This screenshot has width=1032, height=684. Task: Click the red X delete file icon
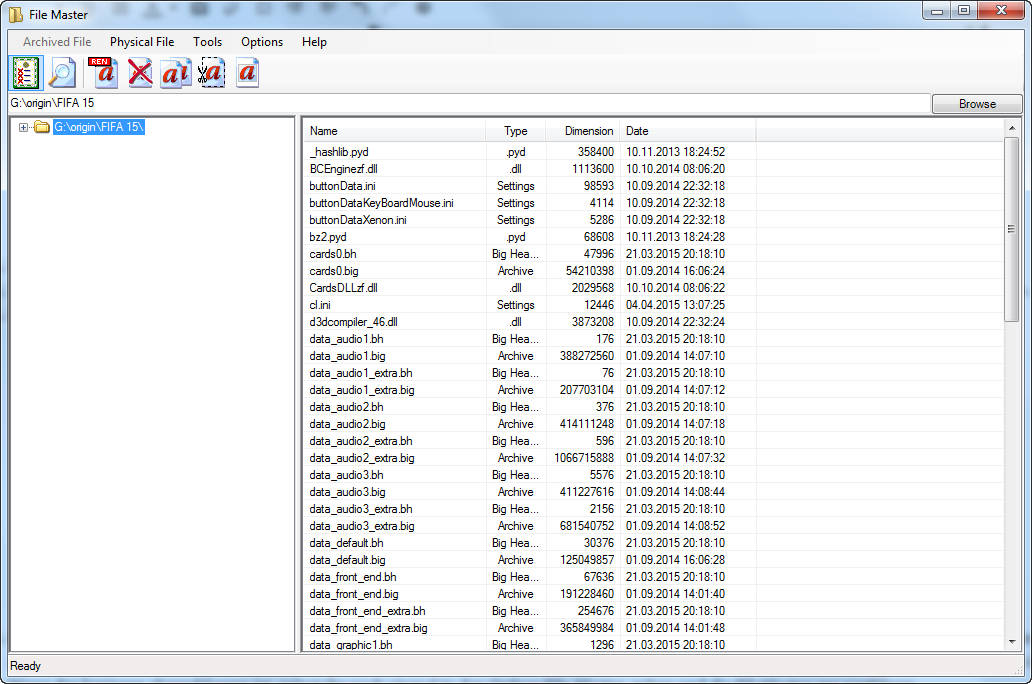140,72
